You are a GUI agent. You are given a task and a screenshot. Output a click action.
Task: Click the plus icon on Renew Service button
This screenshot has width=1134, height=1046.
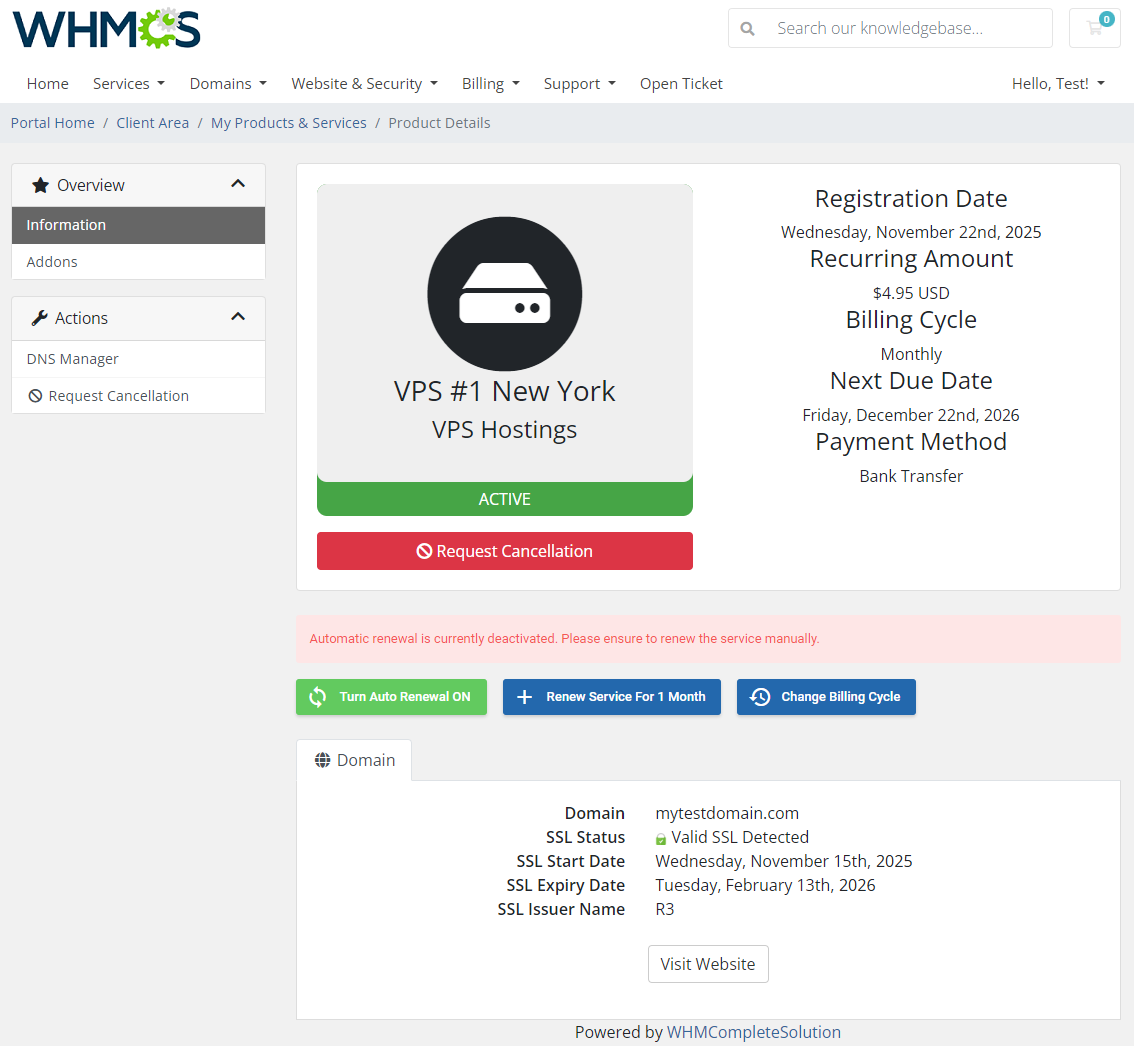525,697
